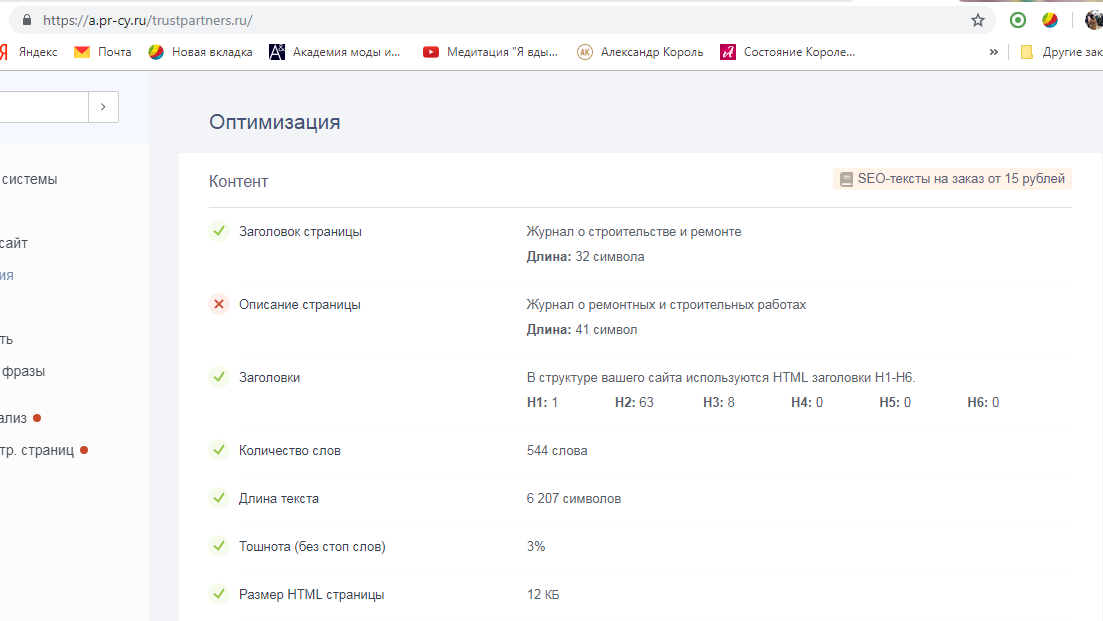
Task: Click the green check beside Количество слов
Action: click(x=219, y=450)
